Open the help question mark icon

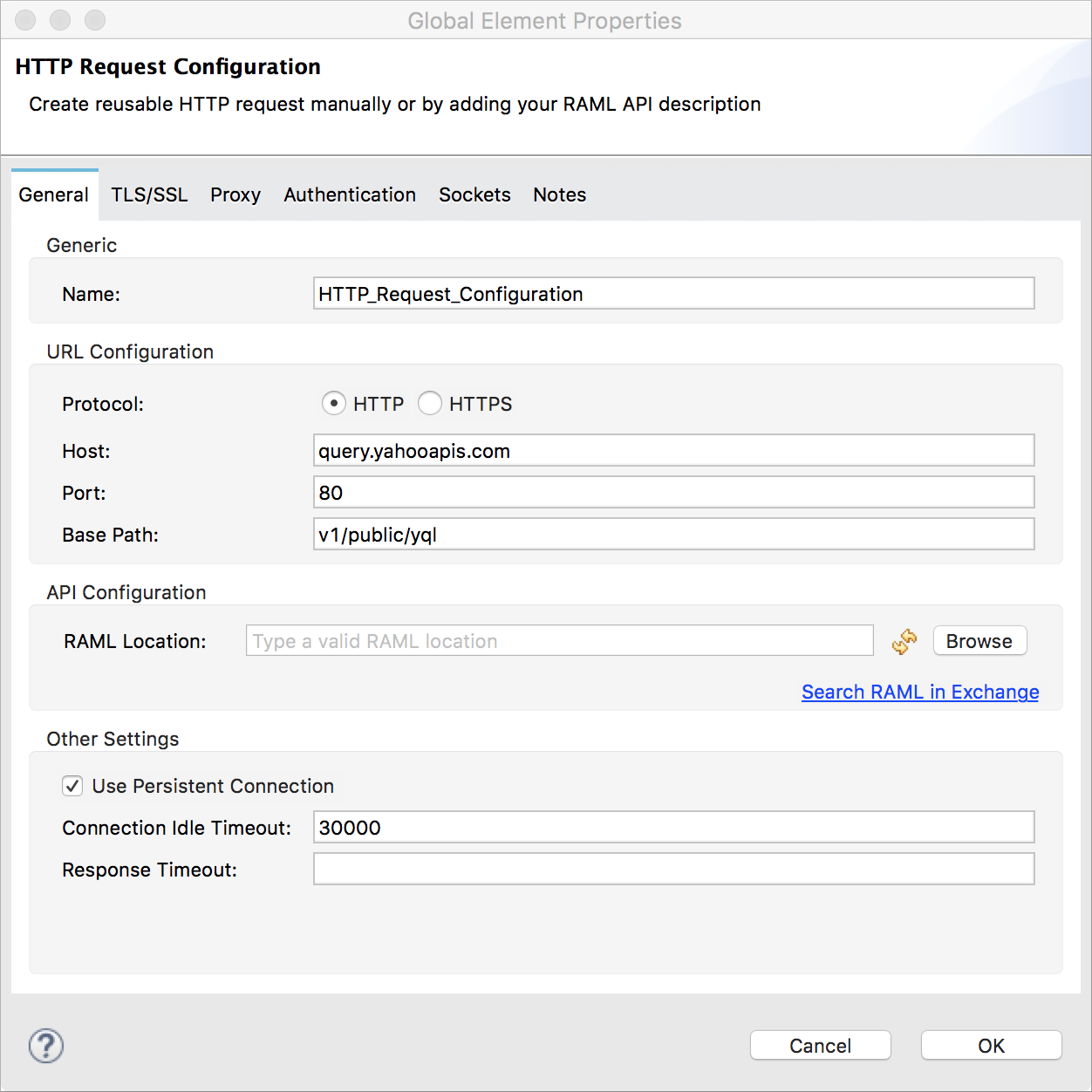pyautogui.click(x=45, y=1047)
